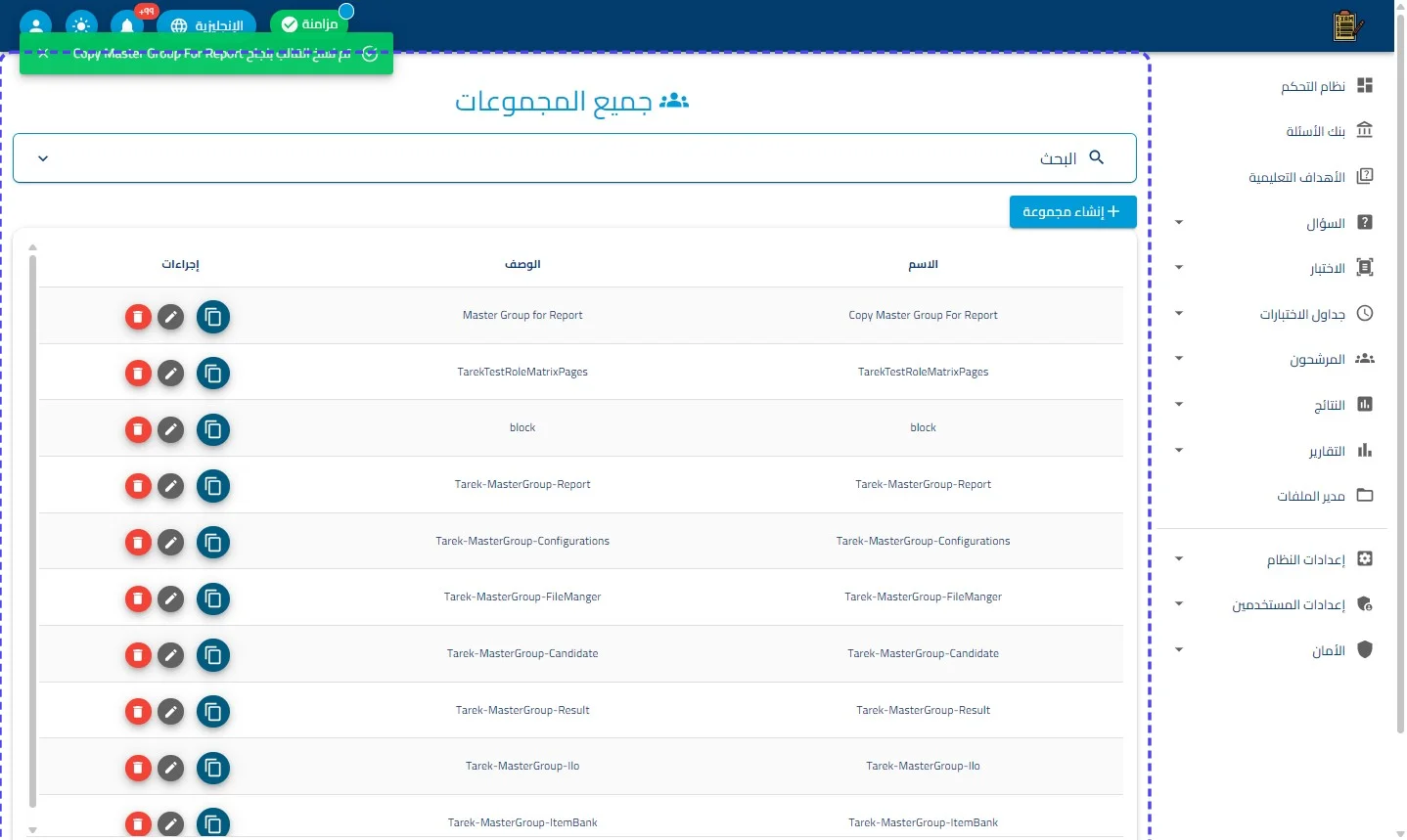Expand the إعدادات المستخدمين submenu arrow
The height and width of the screenshot is (840, 1407).
point(1179,604)
